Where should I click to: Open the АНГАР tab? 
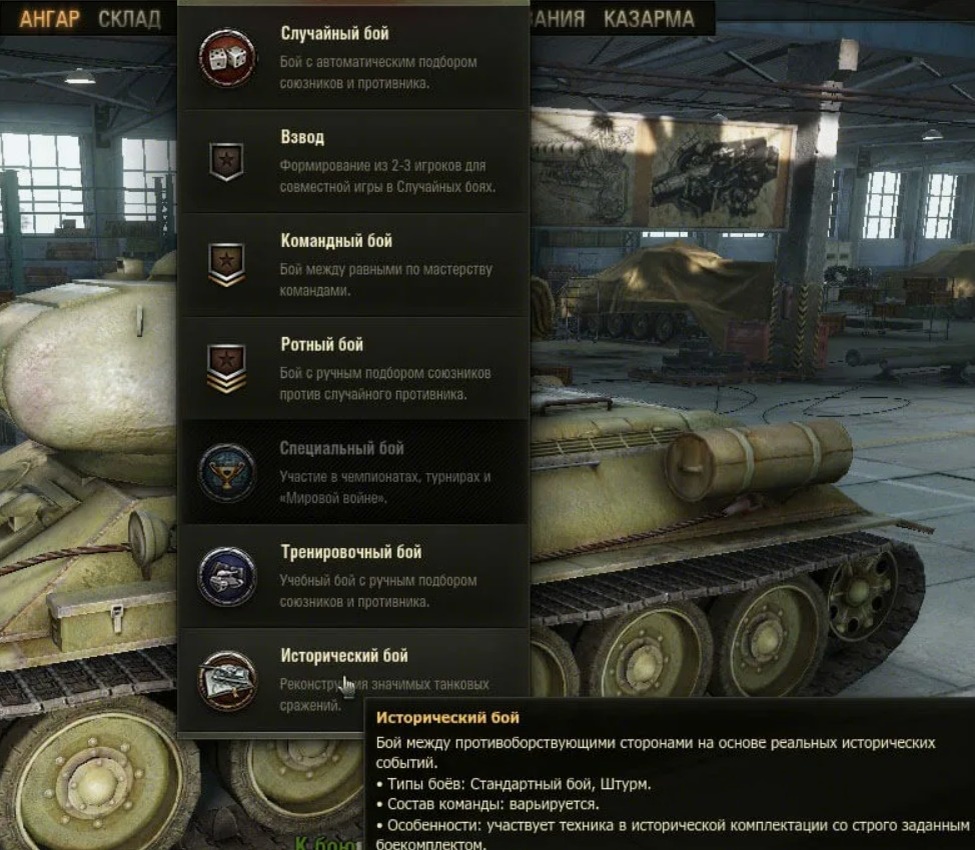pos(50,19)
